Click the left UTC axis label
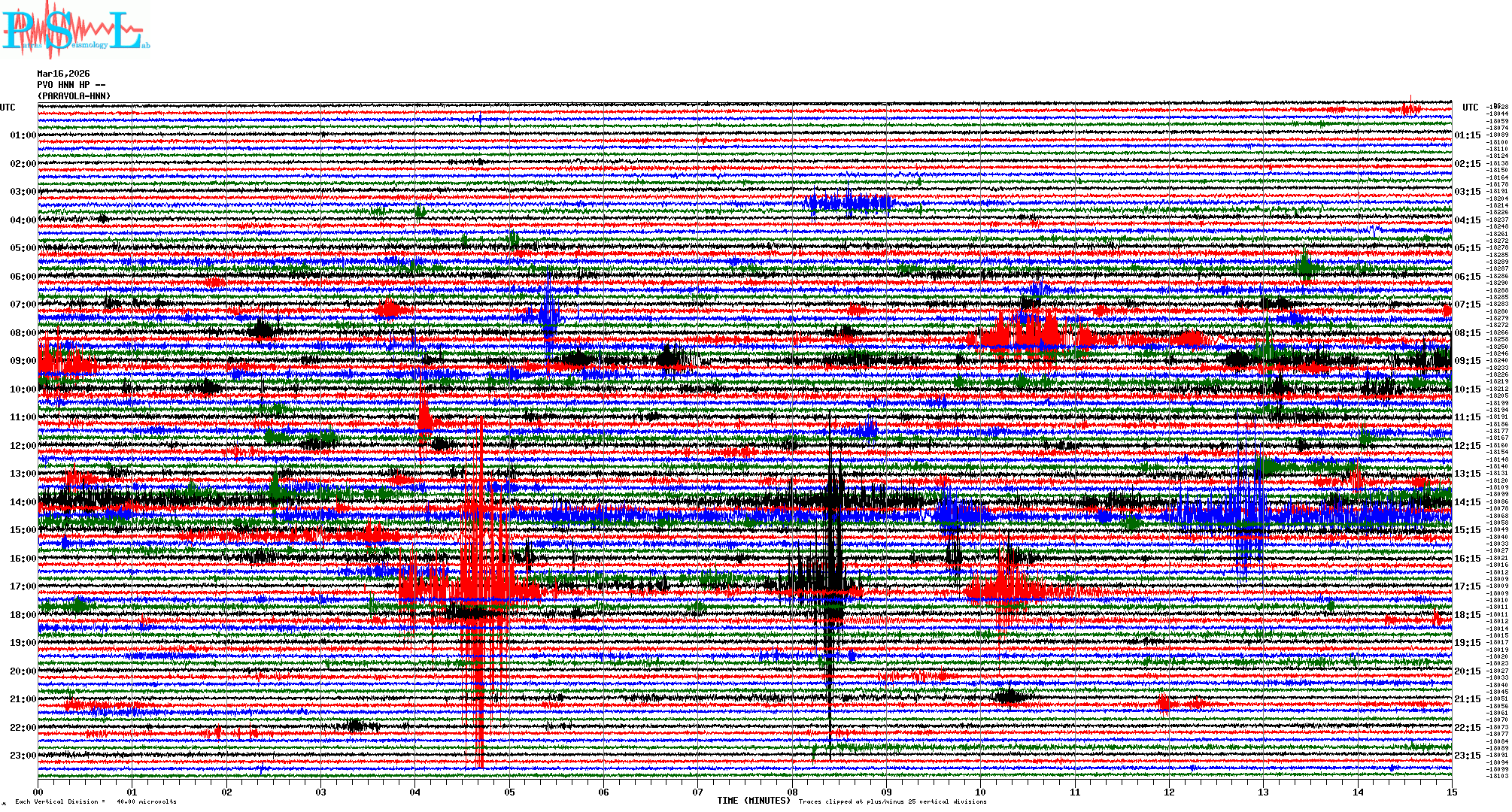This screenshot has width=1512, height=812. 8,108
